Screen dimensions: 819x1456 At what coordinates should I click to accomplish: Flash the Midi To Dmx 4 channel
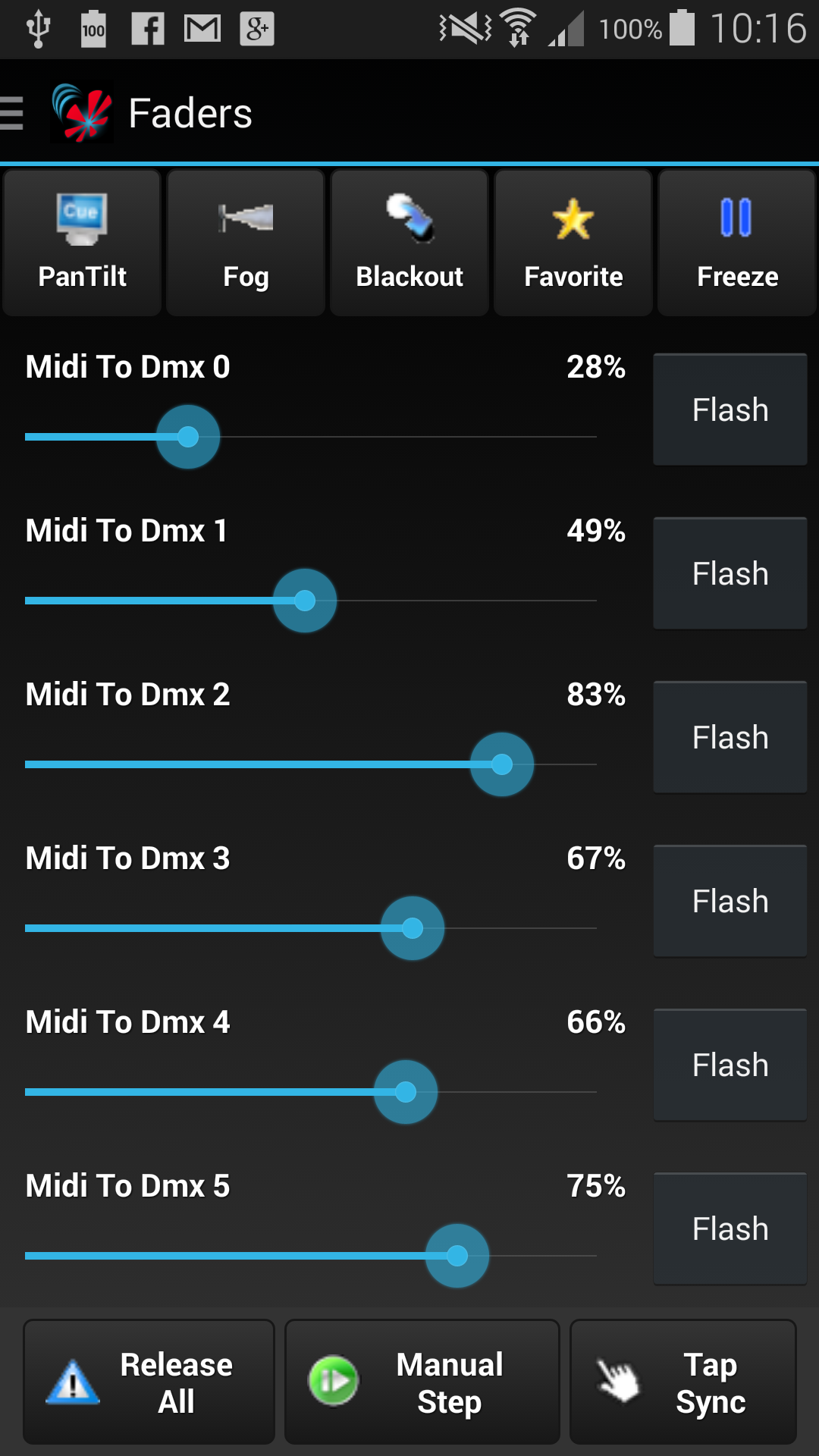tap(730, 1065)
